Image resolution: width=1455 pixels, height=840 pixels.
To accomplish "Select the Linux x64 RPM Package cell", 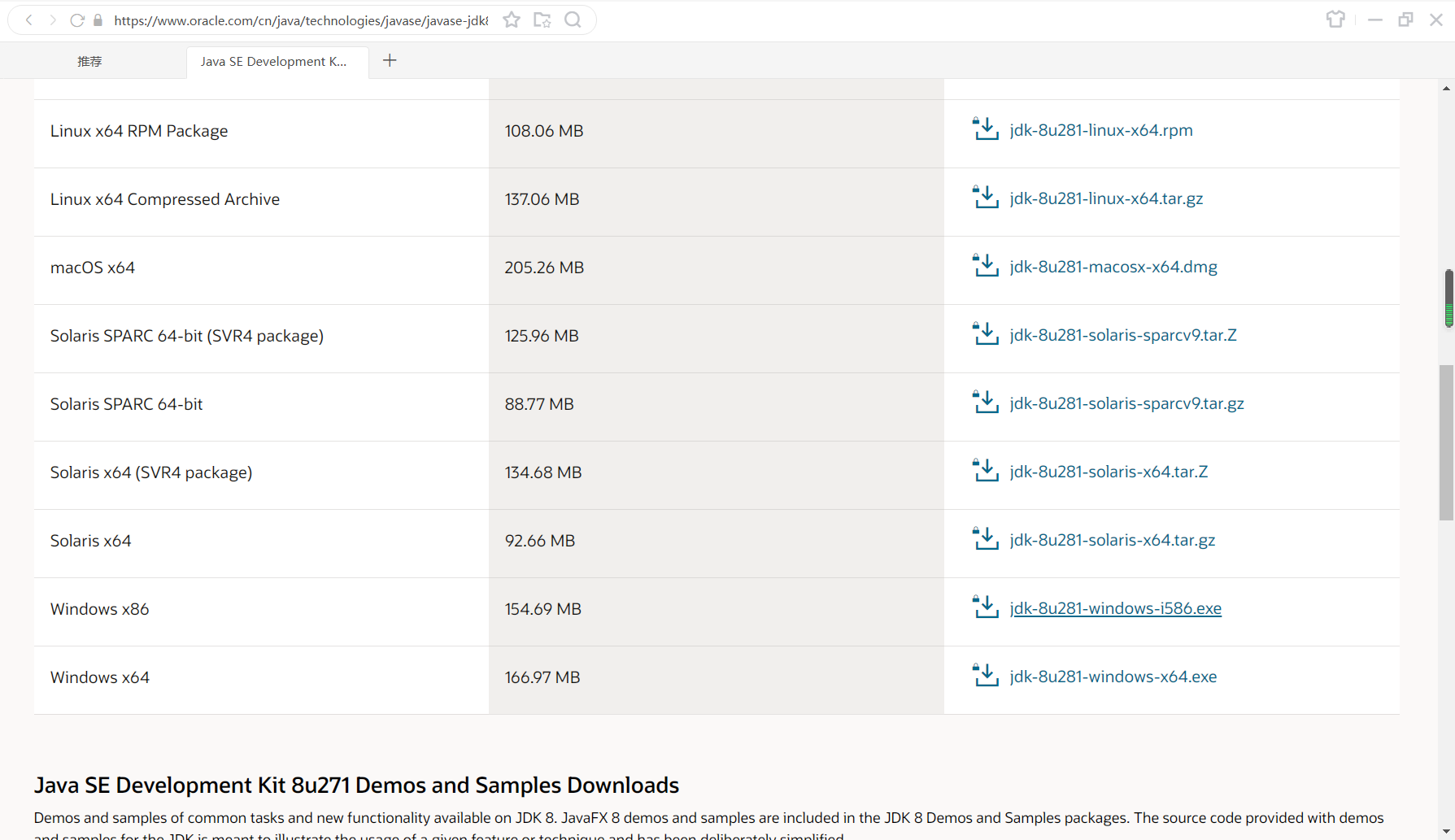I will coord(261,133).
